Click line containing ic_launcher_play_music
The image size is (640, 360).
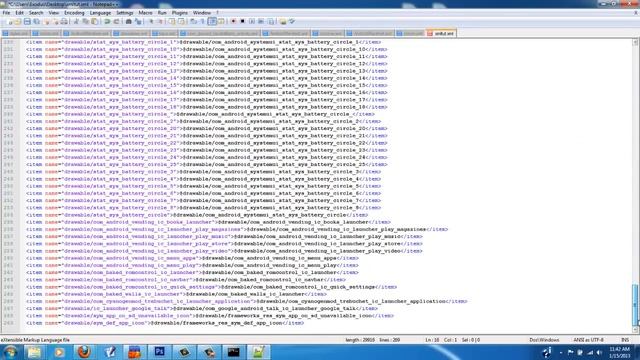[224, 236]
